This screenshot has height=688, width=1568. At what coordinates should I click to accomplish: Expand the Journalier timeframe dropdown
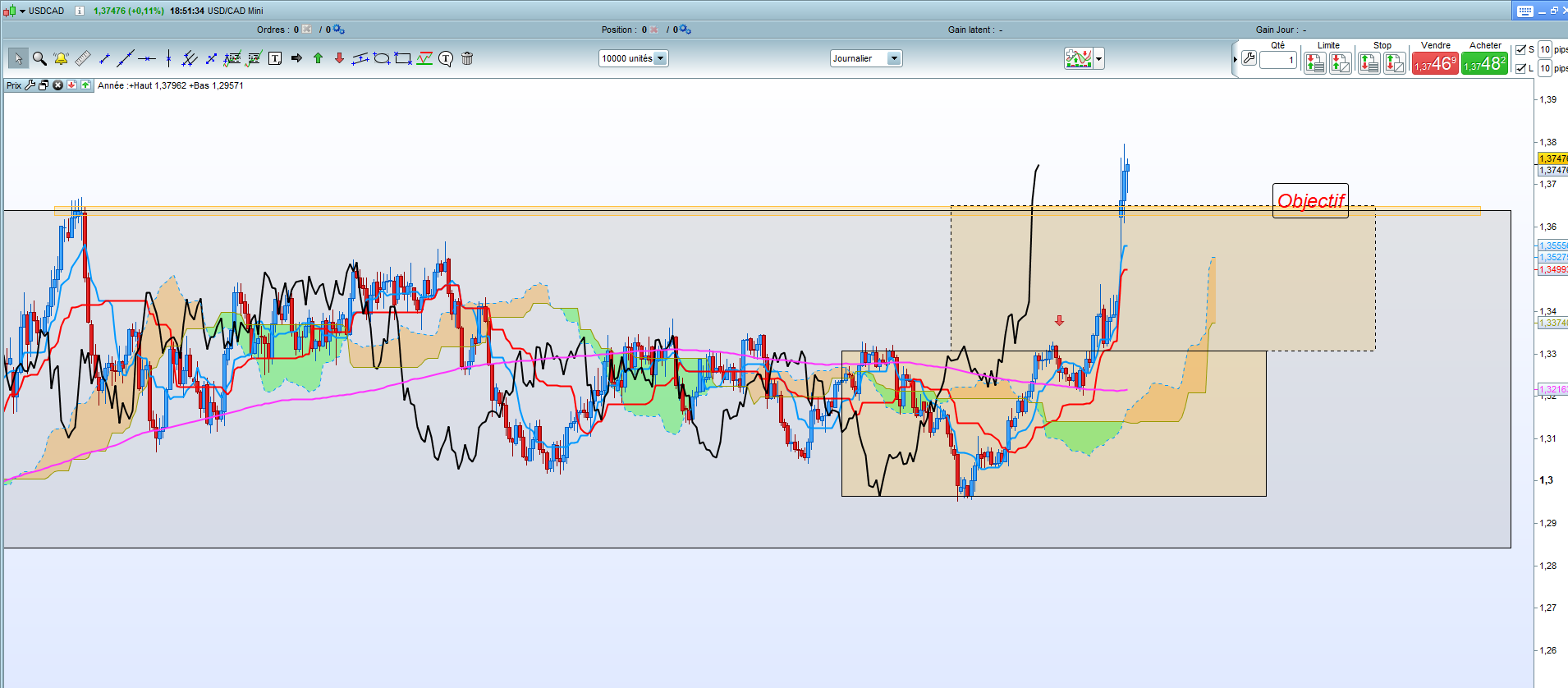pyautogui.click(x=894, y=58)
